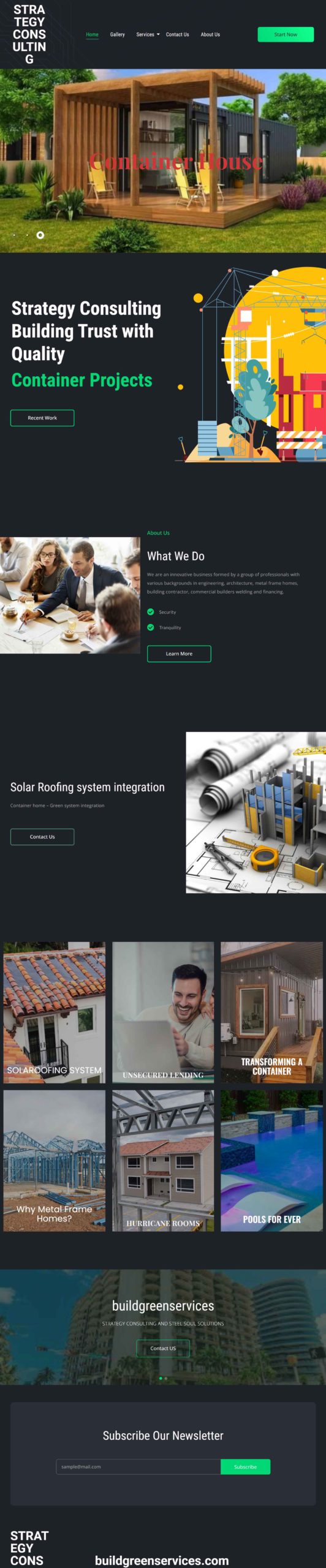Click the green Security checkmark icon

pos(151,612)
